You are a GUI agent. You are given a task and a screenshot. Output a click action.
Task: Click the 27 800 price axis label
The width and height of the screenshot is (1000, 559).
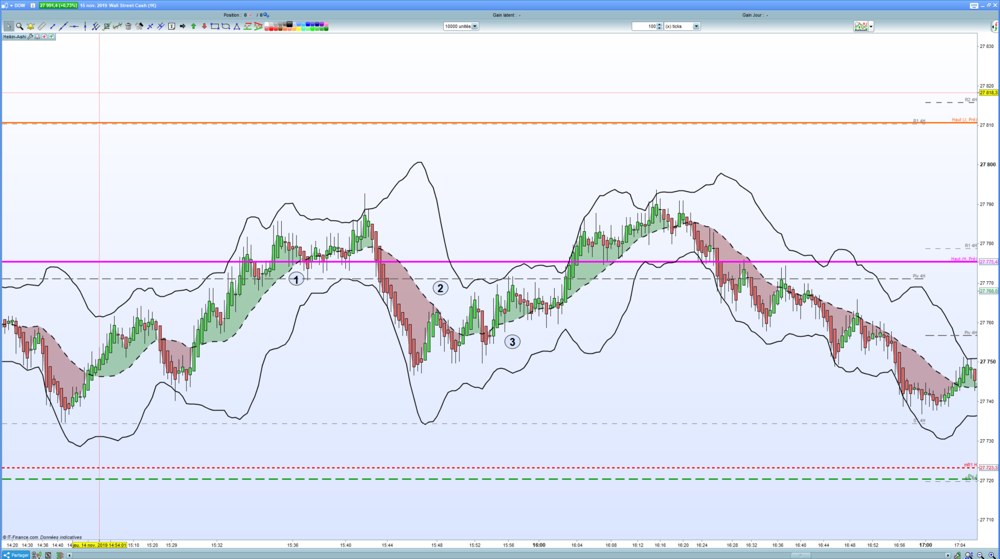click(x=987, y=164)
